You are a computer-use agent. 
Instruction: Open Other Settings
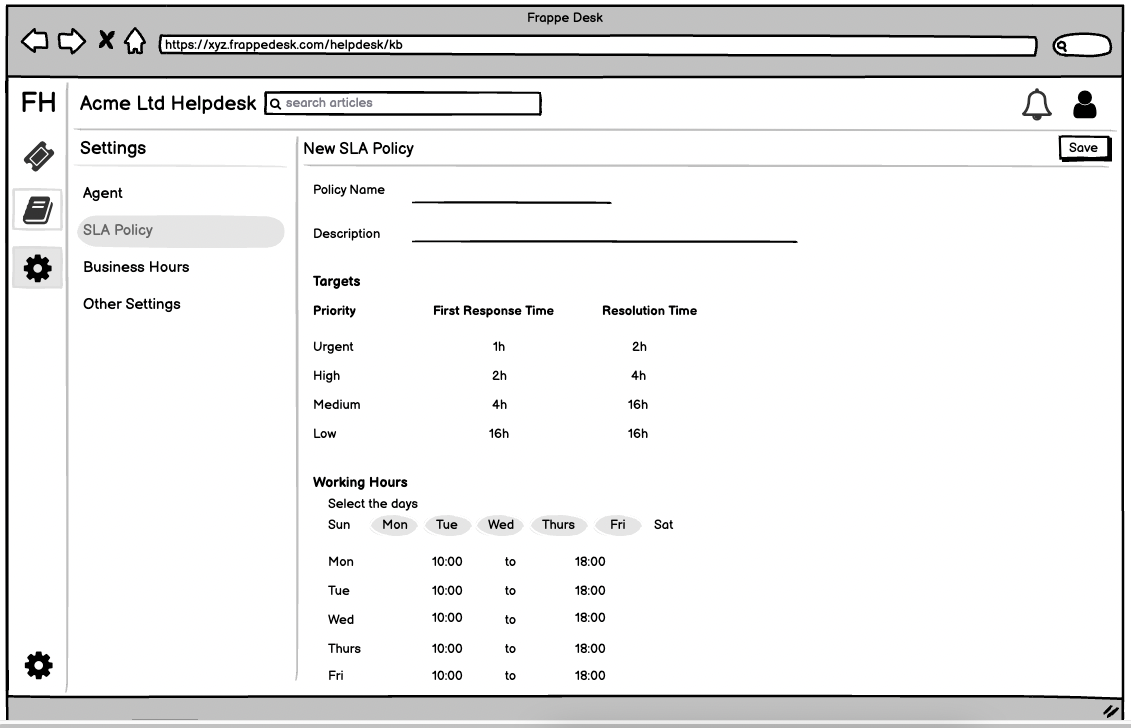[132, 304]
